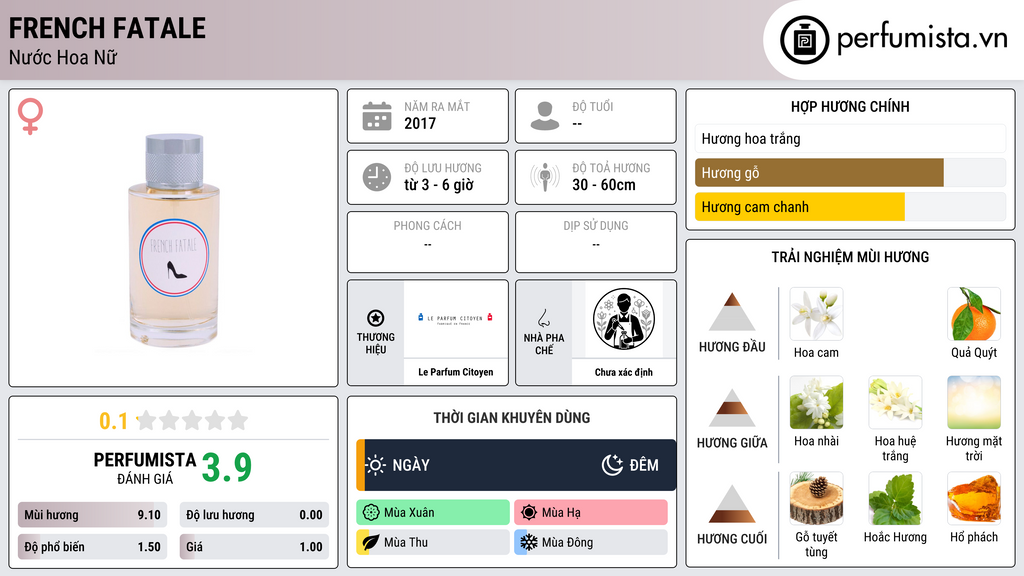The width and height of the screenshot is (1024, 576).
Task: Click the Phong cách box
Action: coord(428,242)
